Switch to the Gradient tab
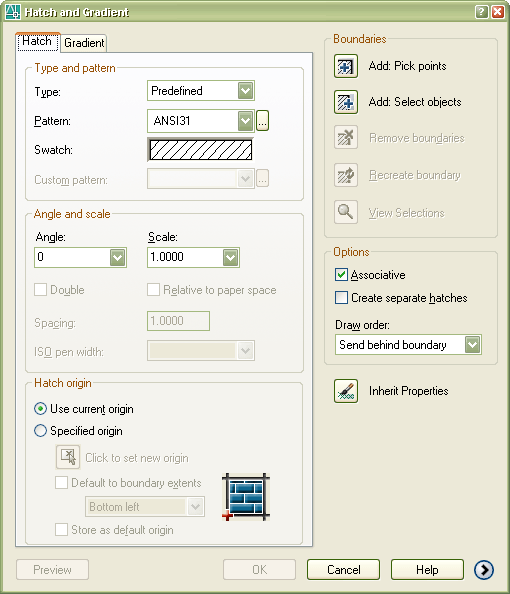Screen dimensions: 510x594 click(x=84, y=43)
